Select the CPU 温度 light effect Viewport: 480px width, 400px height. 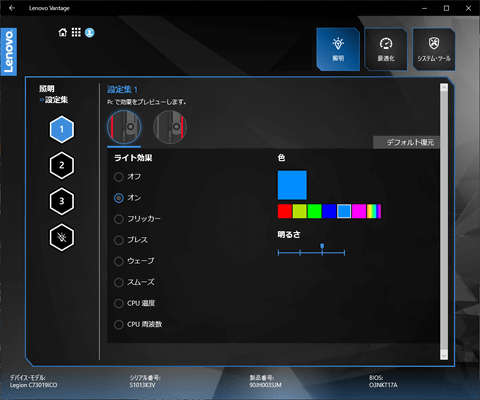pyautogui.click(x=134, y=303)
